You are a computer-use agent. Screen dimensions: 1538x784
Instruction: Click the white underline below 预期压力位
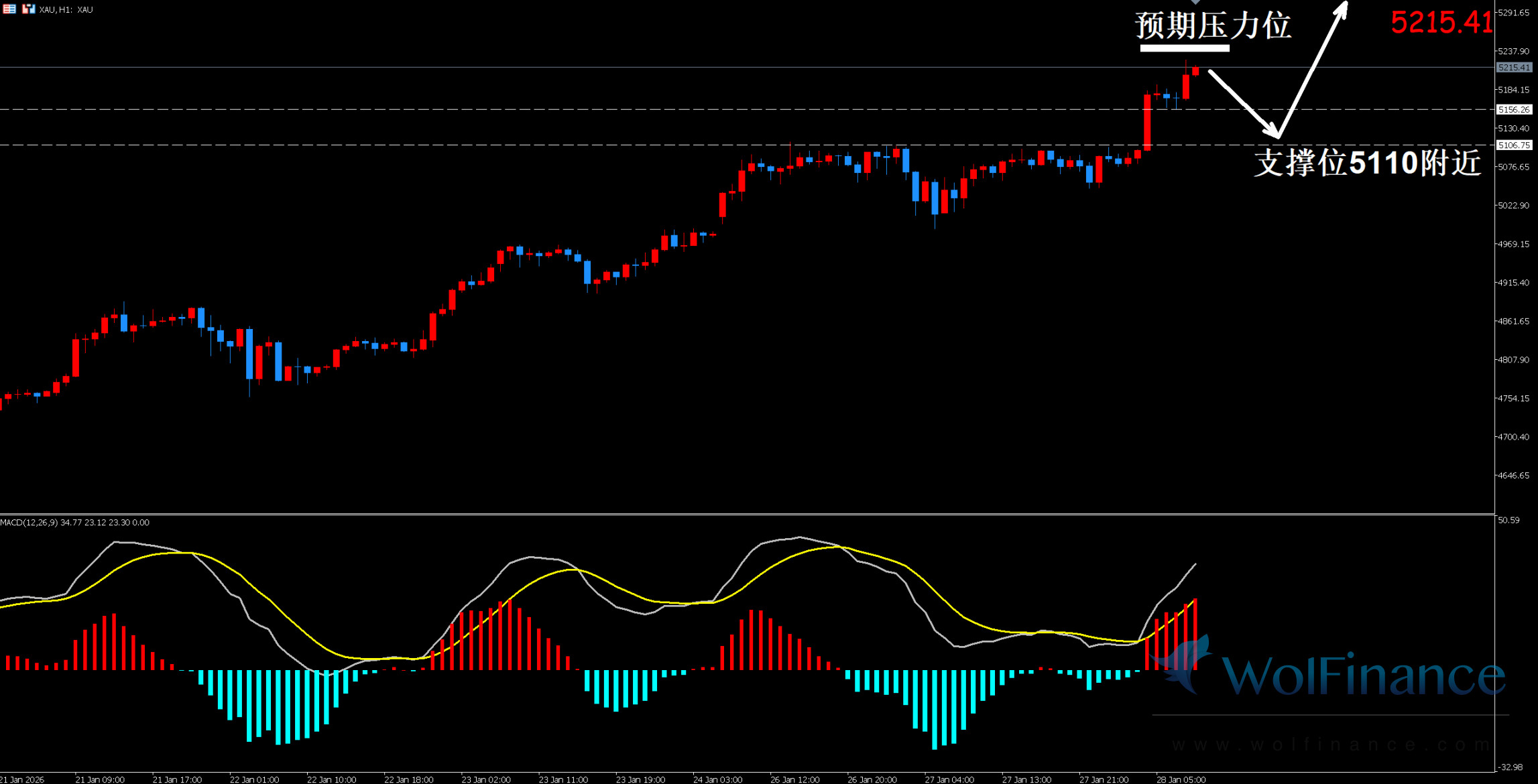pyautogui.click(x=1185, y=48)
